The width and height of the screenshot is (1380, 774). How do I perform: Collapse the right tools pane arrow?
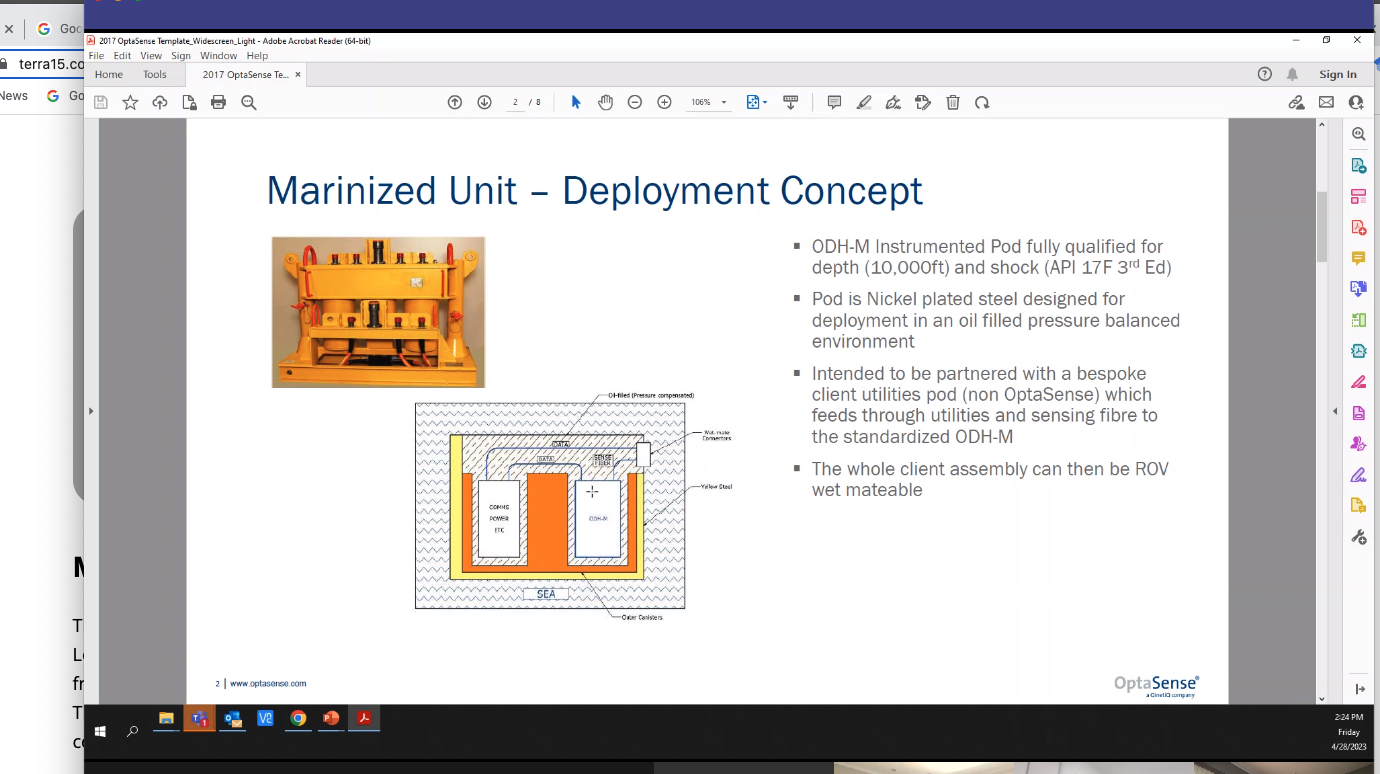click(x=1335, y=411)
